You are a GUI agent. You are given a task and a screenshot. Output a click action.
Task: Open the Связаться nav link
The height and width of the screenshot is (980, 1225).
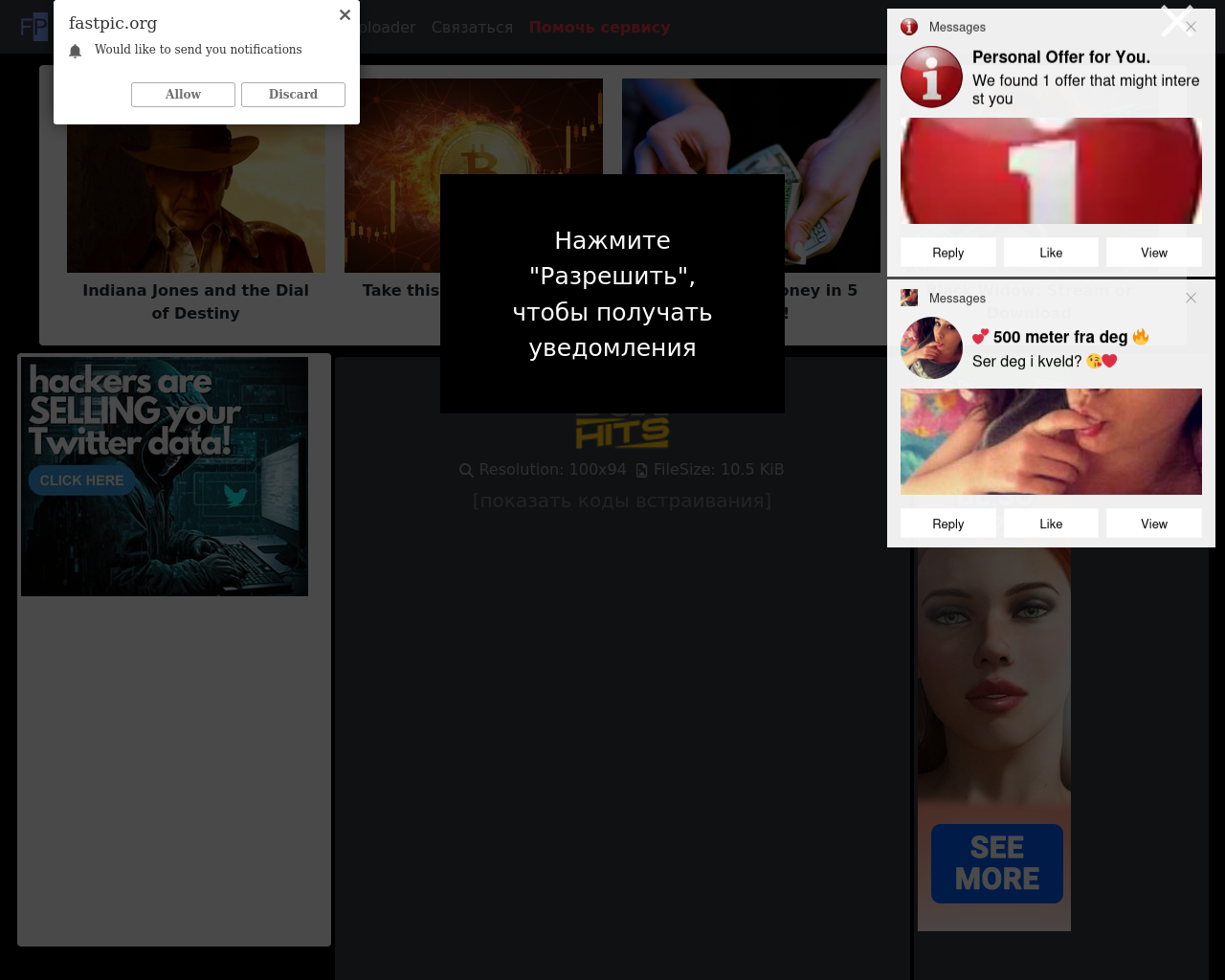[x=472, y=27]
